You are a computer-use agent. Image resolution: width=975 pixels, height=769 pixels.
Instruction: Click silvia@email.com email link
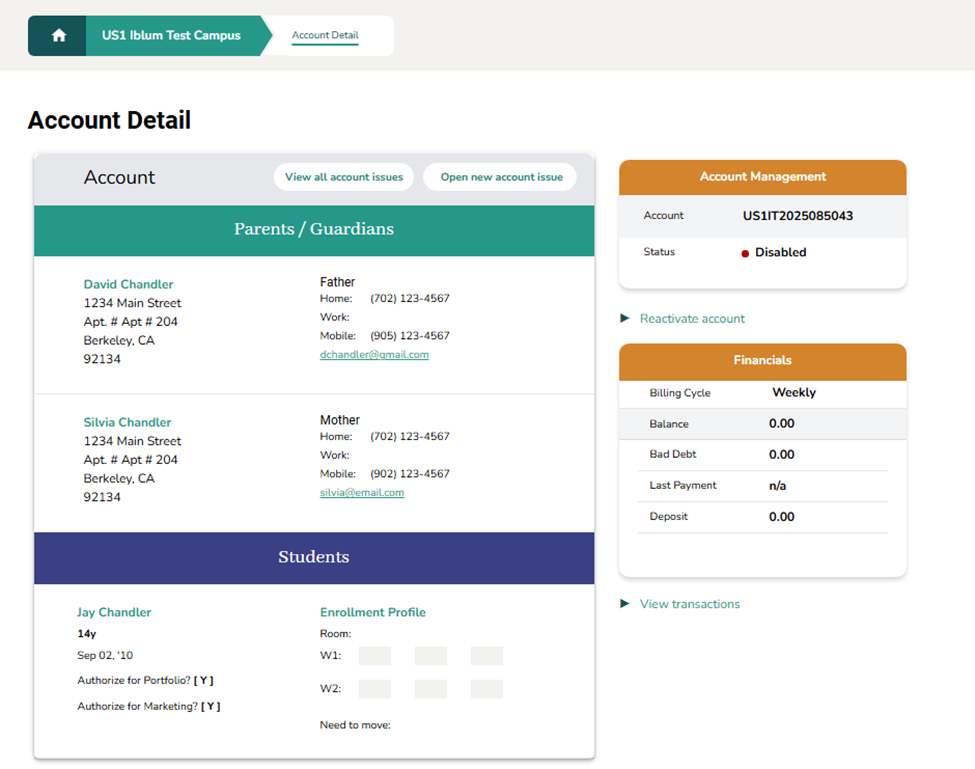tap(362, 493)
